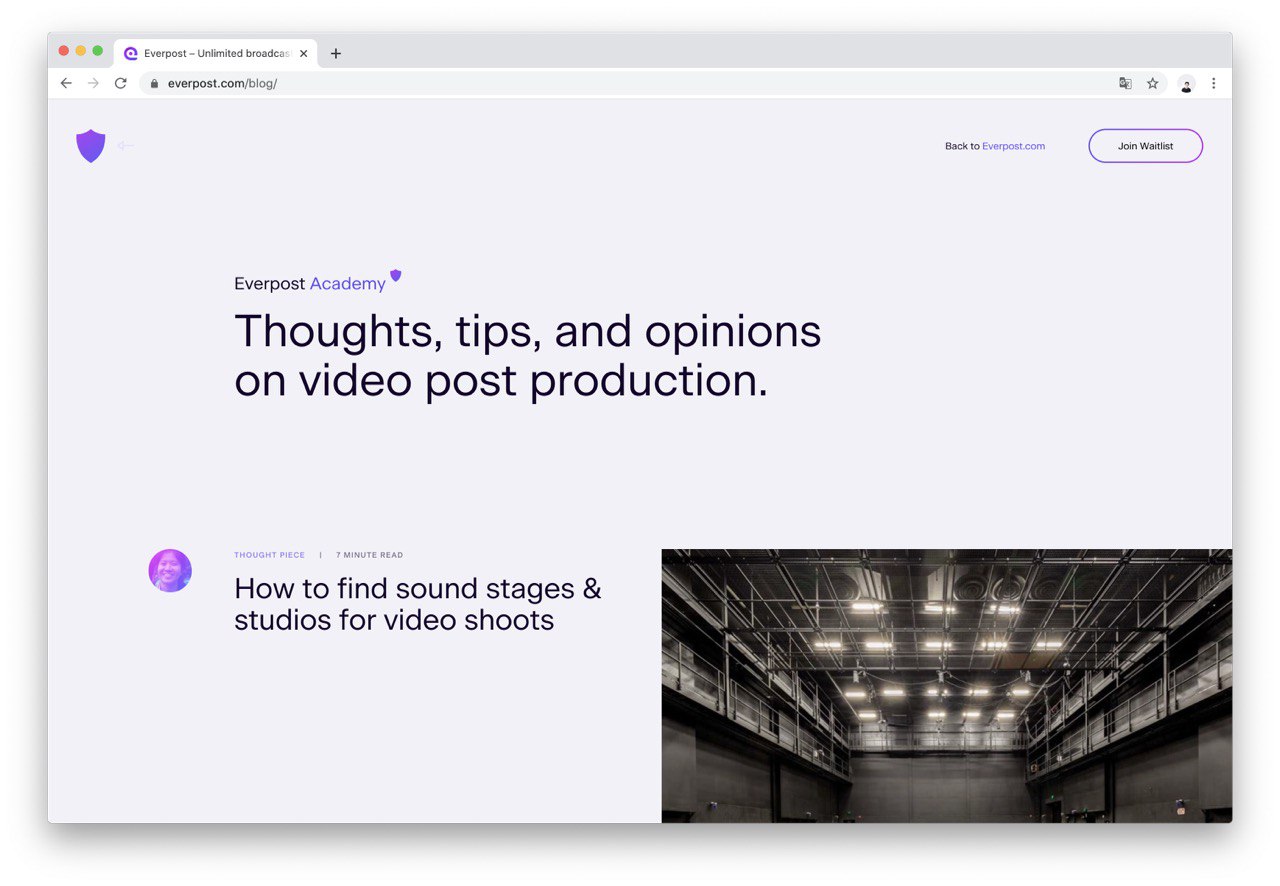The height and width of the screenshot is (886, 1280).
Task: Click the purple Everpost shield logo
Action: (91, 146)
